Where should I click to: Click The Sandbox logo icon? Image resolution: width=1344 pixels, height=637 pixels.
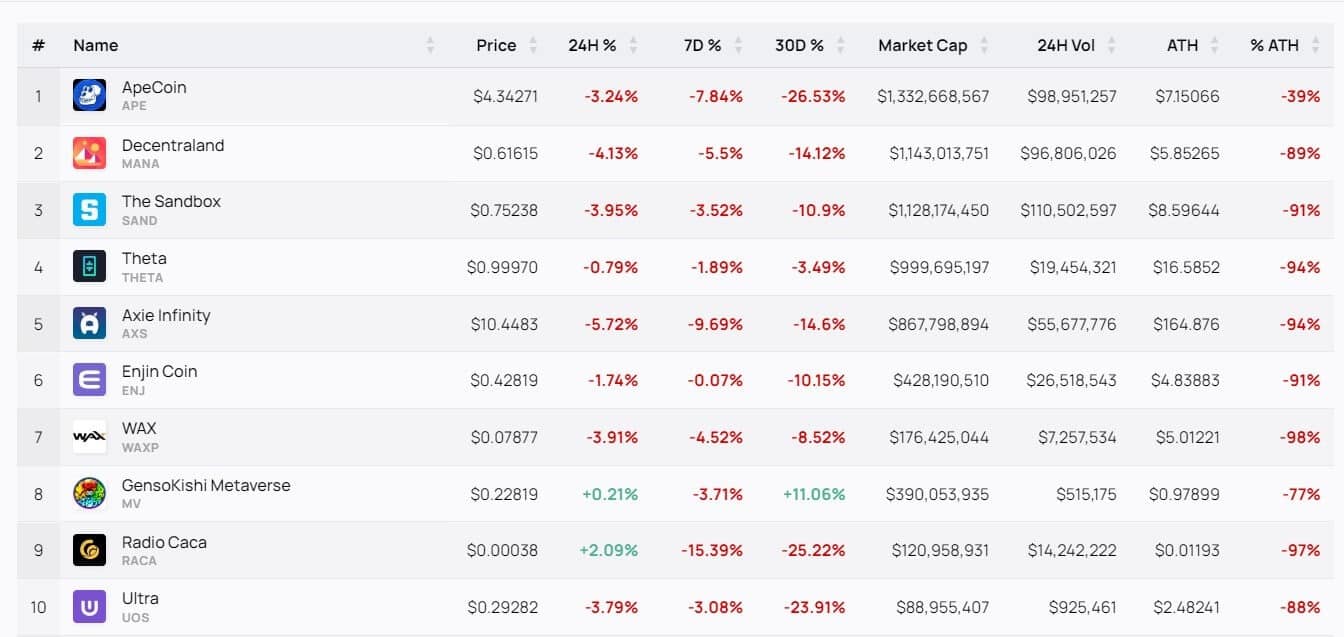pos(89,210)
